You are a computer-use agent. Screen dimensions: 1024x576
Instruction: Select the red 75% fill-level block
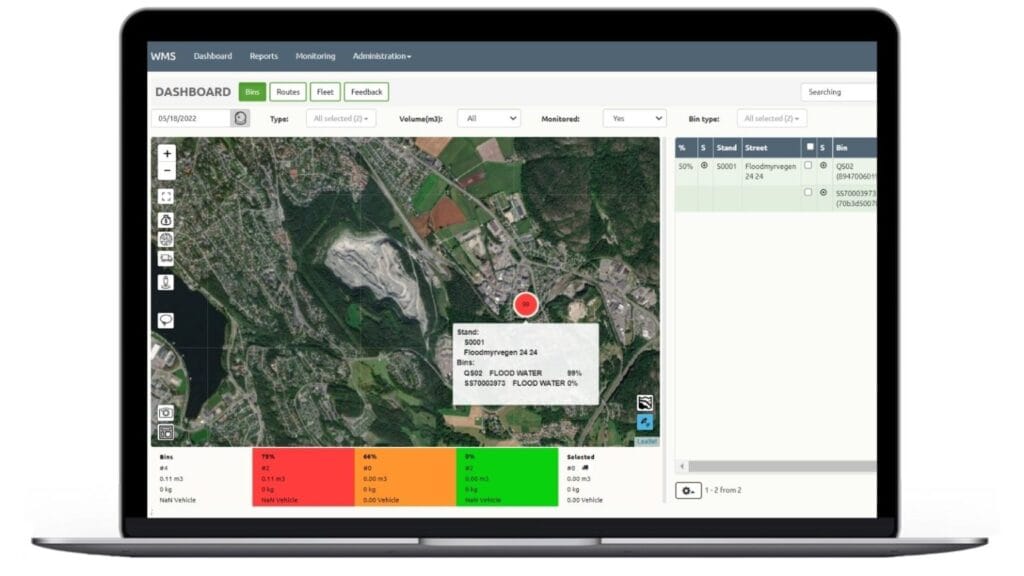click(303, 477)
